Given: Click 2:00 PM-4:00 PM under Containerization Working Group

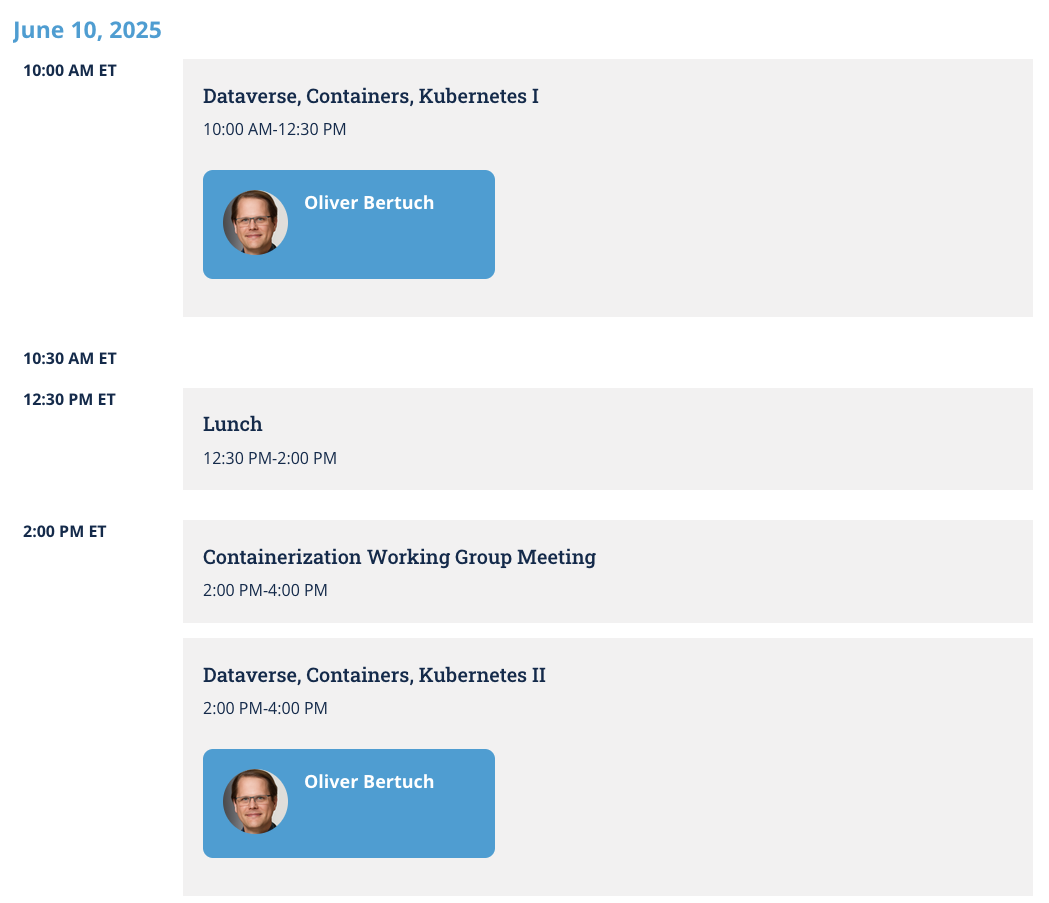Looking at the screenshot, I should click(265, 590).
